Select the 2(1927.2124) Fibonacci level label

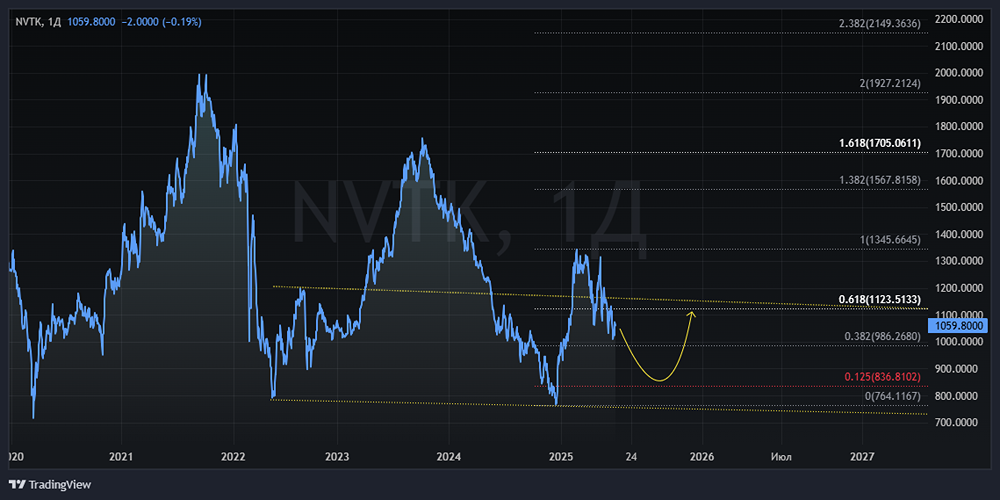[x=890, y=84]
